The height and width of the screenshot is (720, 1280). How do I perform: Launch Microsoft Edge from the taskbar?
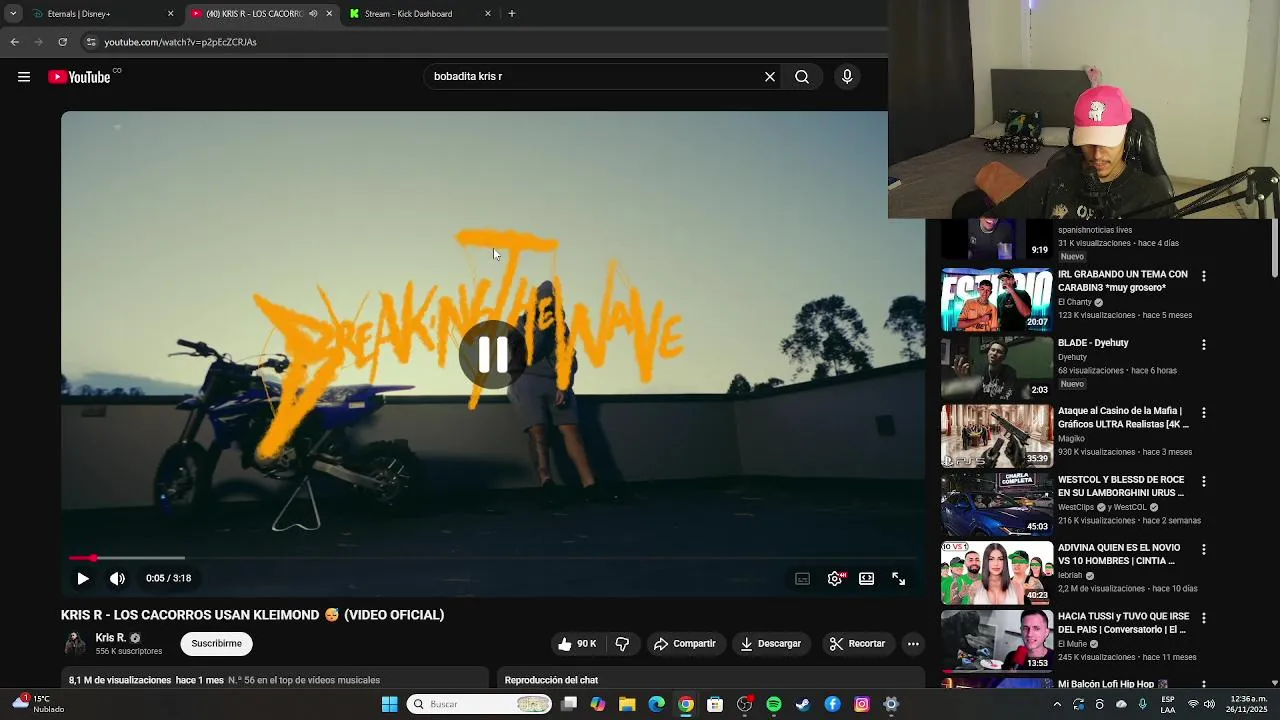tap(656, 704)
